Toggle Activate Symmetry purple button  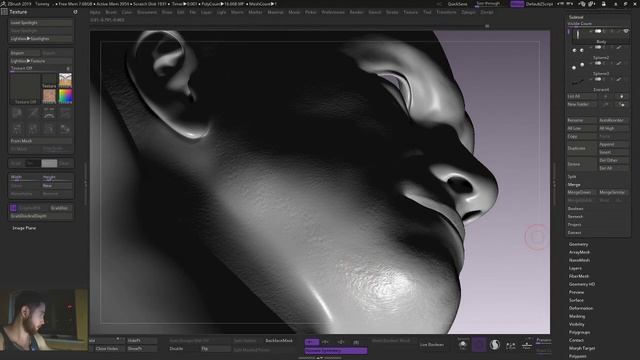tap(336, 351)
